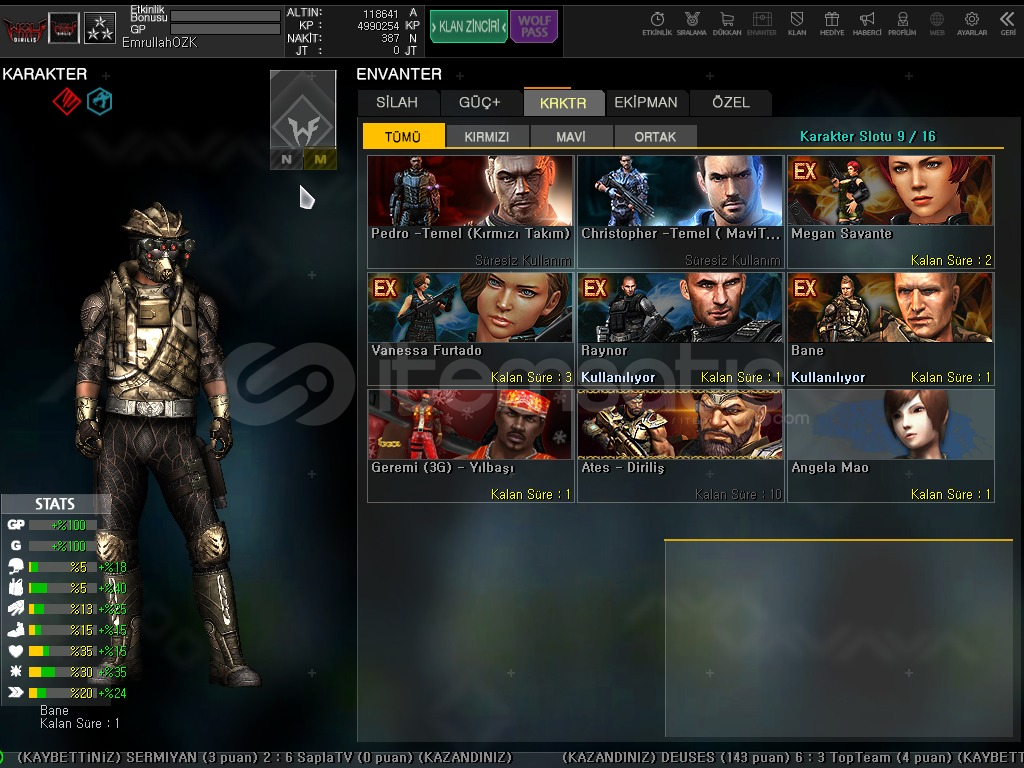Screen dimensions: 1024x768
Task: Switch to the Ekipman tab
Action: click(x=646, y=103)
